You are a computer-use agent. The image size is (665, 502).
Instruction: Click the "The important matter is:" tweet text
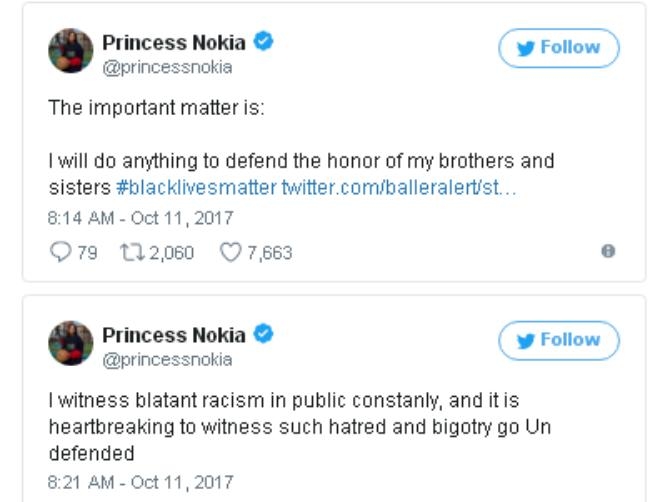click(x=156, y=108)
